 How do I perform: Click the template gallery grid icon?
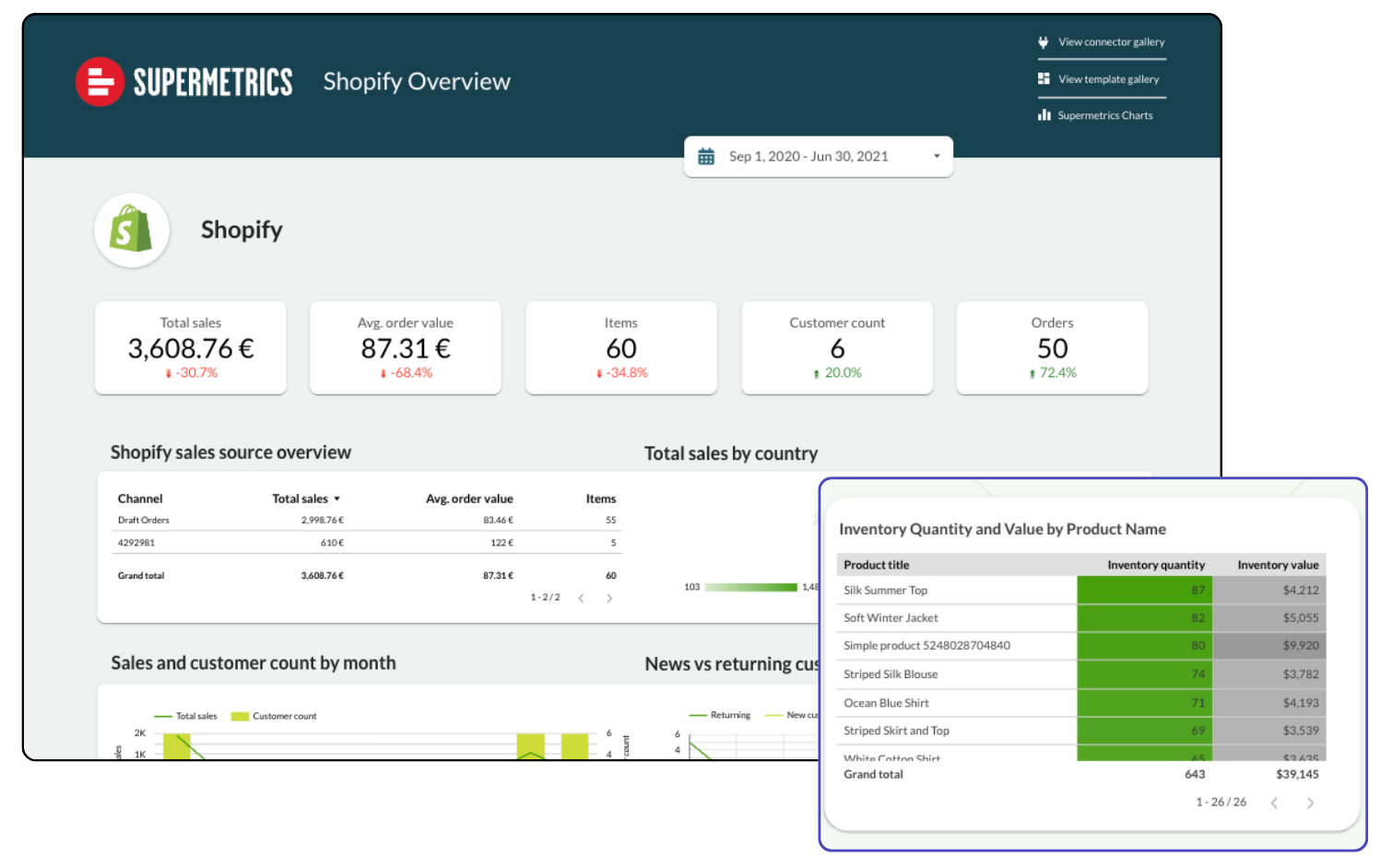point(1044,79)
